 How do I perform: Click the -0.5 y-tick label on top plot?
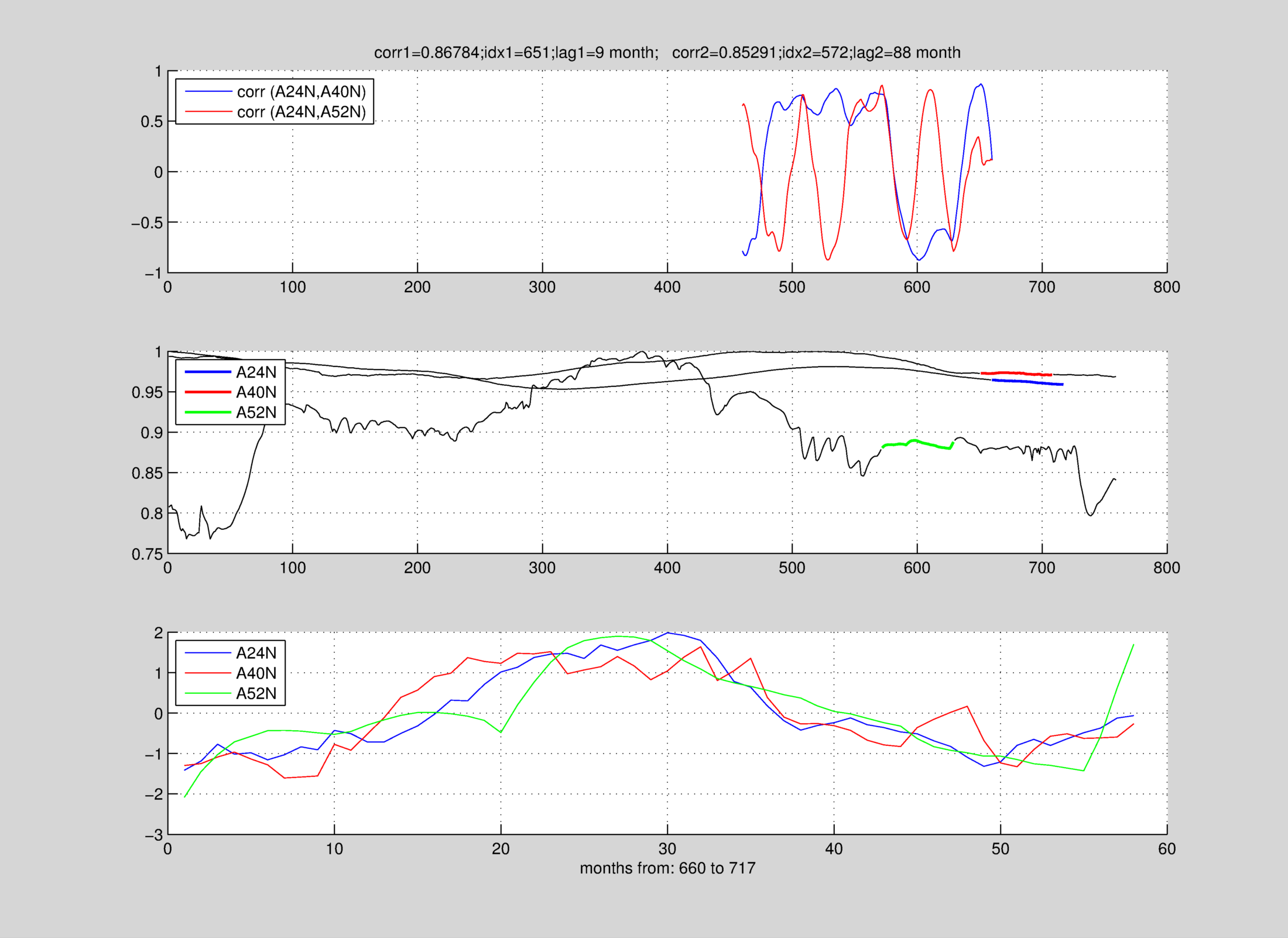(146, 223)
